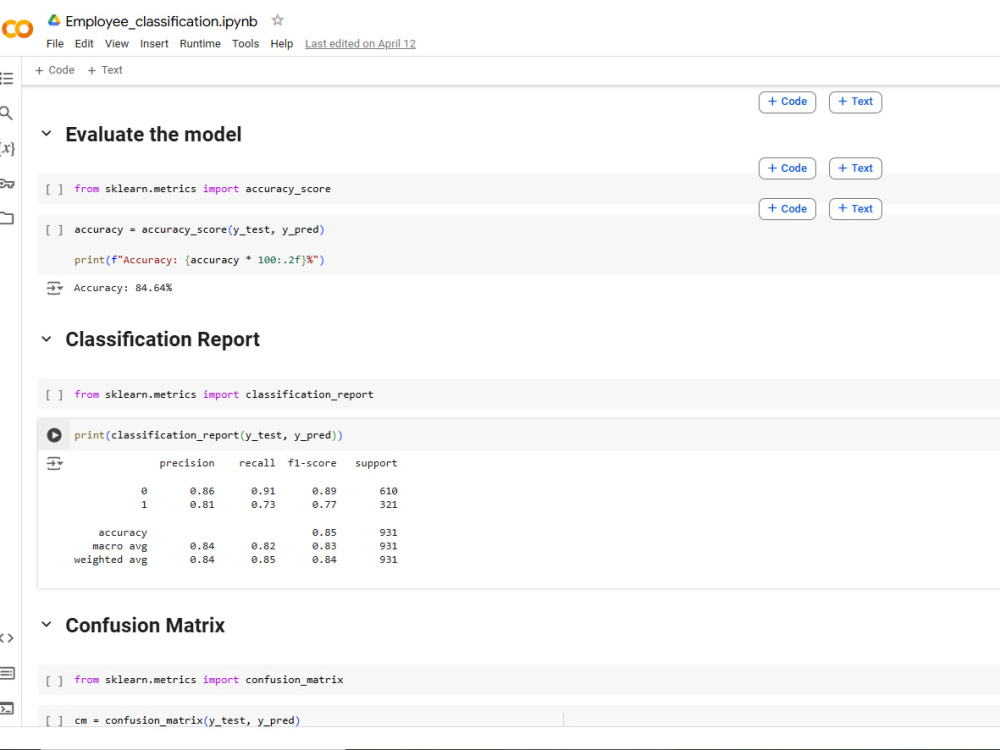Viewport: 1000px width, 750px height.
Task: Click the Classification Report heading
Action: 163,339
